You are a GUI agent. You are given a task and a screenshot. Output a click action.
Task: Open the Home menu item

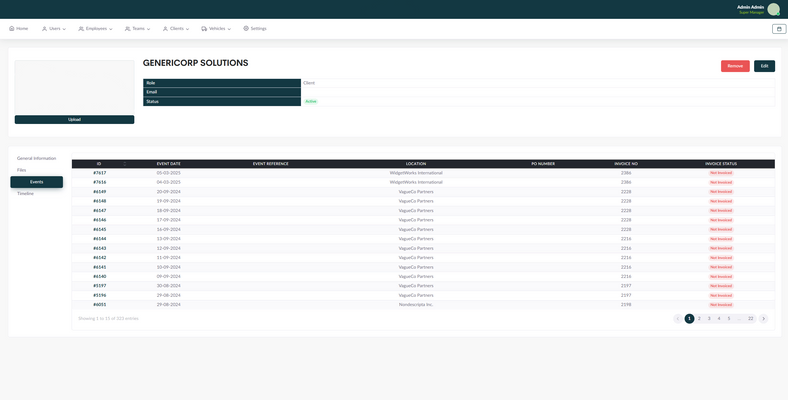19,29
